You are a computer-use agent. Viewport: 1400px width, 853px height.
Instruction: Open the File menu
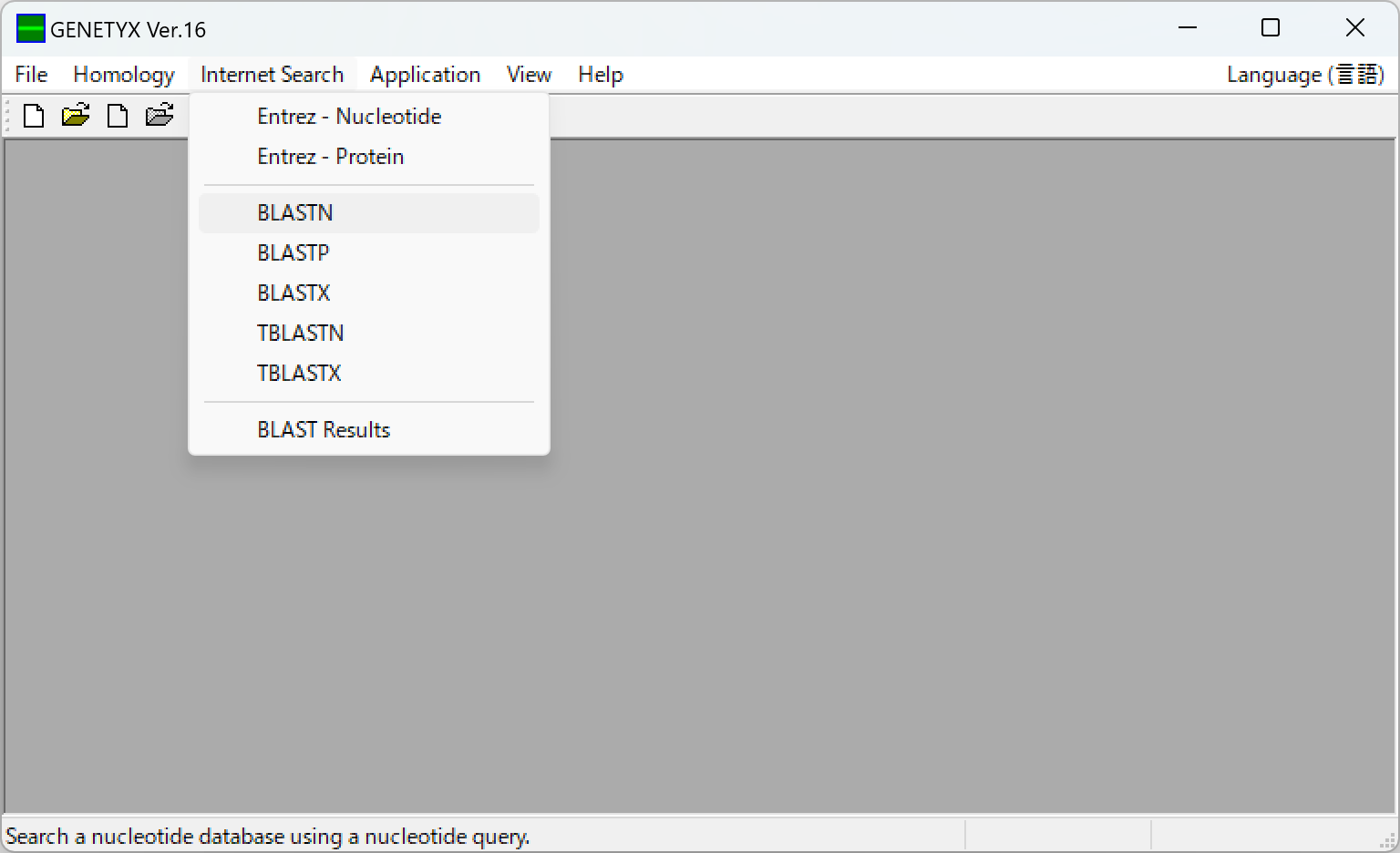coord(31,75)
